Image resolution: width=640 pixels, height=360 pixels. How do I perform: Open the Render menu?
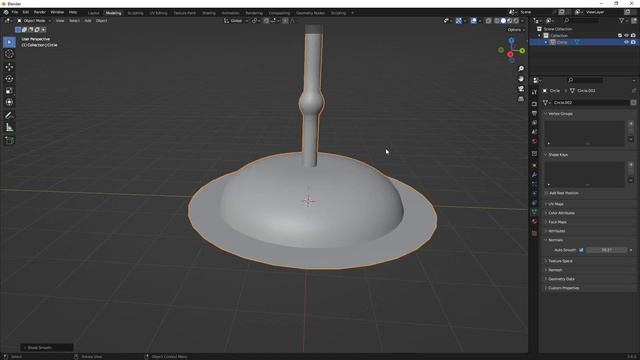point(40,12)
